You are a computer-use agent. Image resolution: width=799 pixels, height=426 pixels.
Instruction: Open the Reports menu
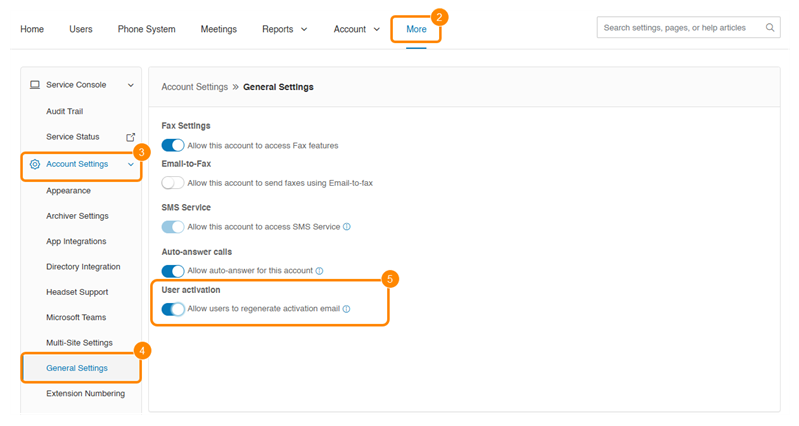coord(278,30)
